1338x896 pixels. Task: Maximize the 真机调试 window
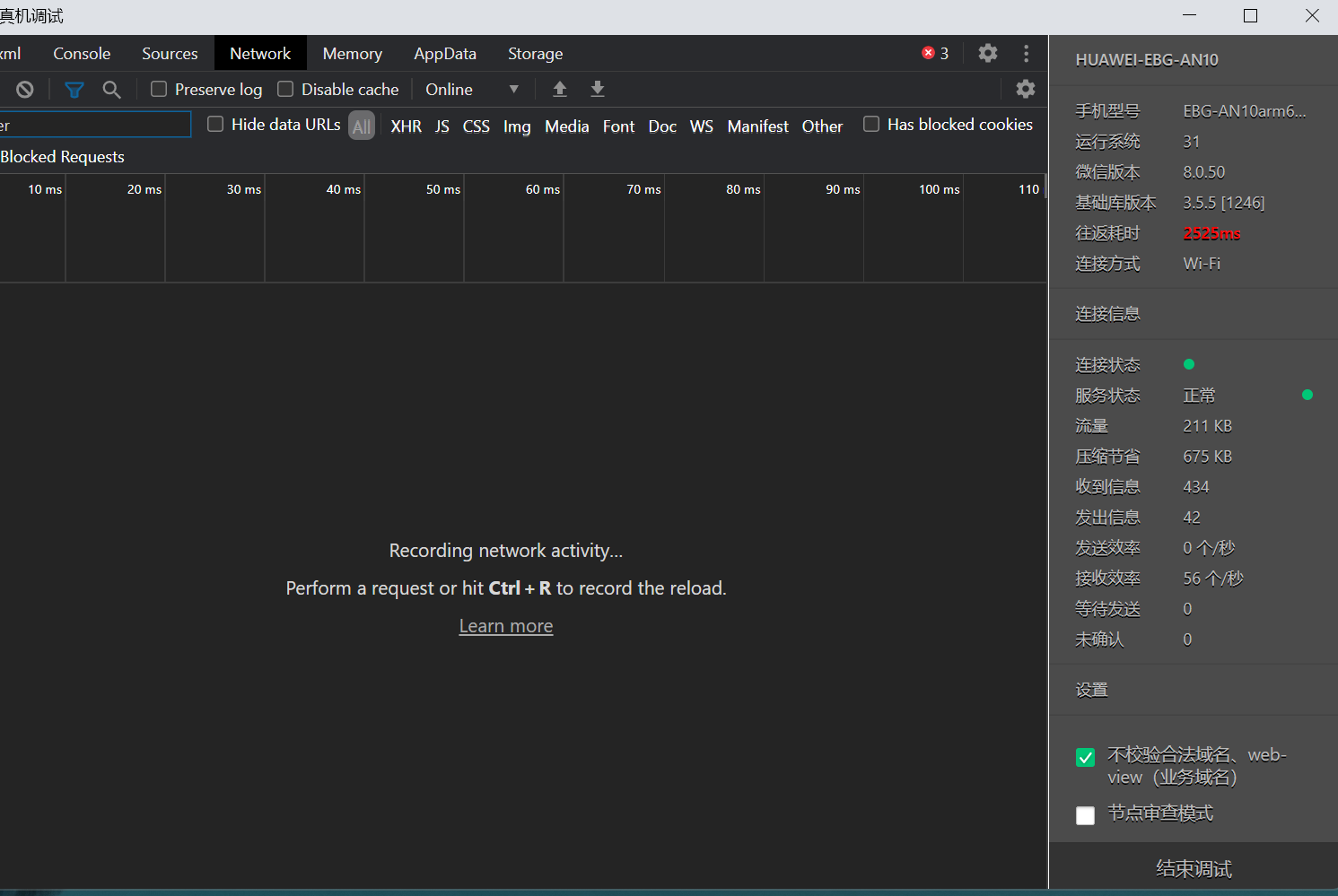point(1250,16)
